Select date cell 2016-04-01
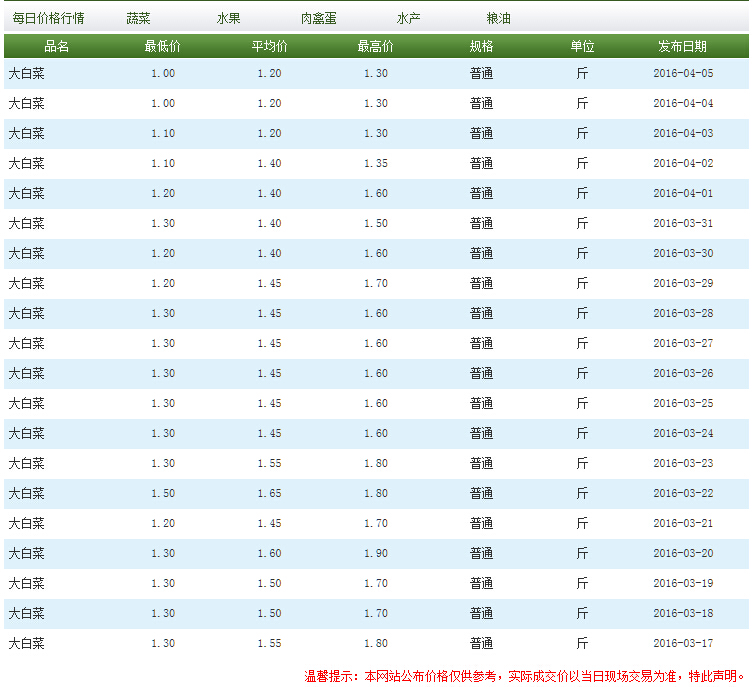754x687 pixels. coord(683,193)
